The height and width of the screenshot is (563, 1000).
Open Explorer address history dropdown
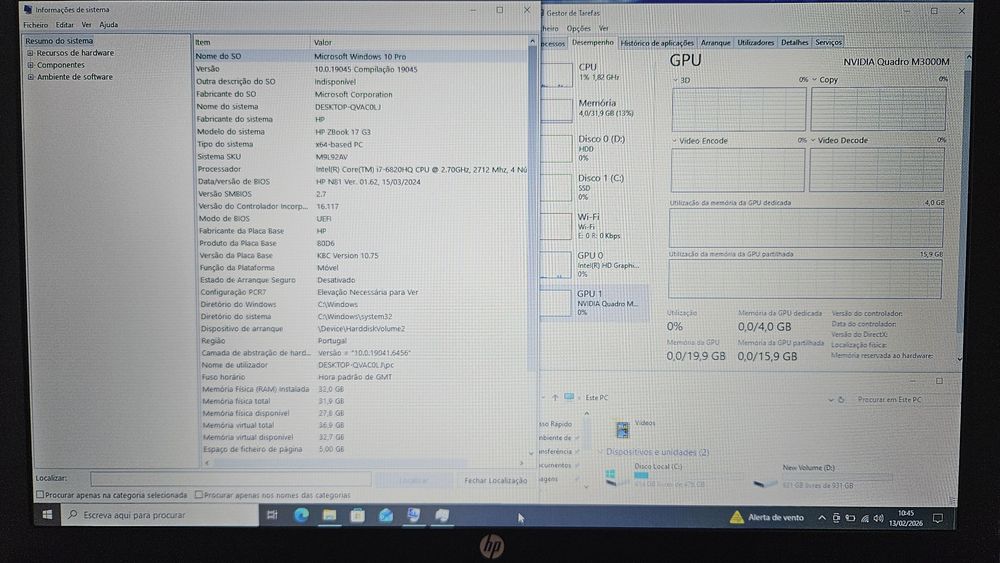(830, 400)
